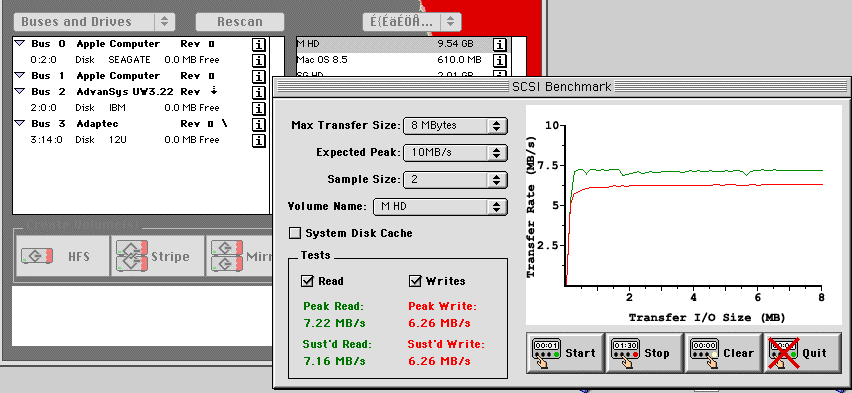The image size is (852, 393).
Task: Click the Clear results stopwatch icon
Action: tap(704, 353)
